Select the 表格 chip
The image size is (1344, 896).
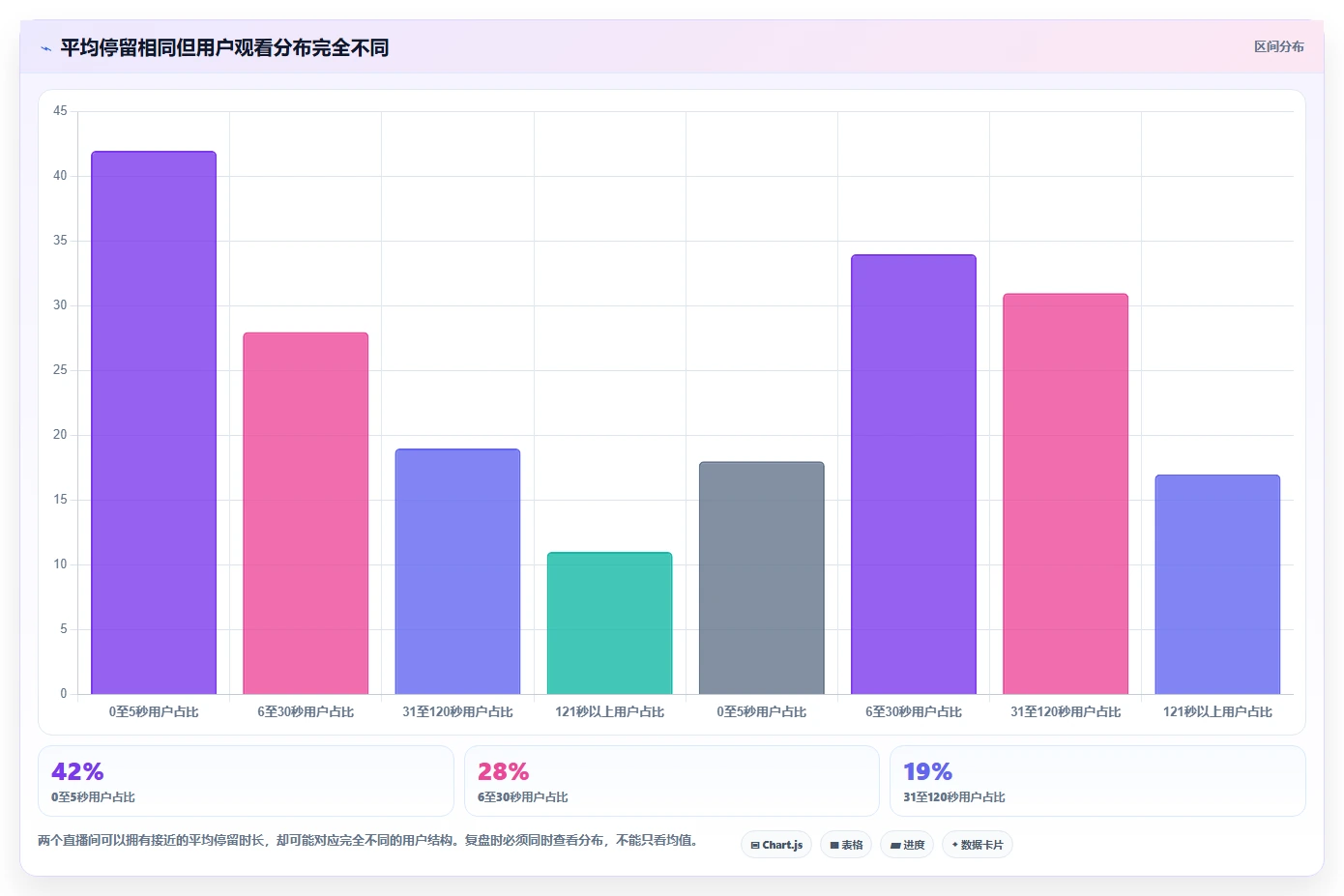click(x=846, y=845)
